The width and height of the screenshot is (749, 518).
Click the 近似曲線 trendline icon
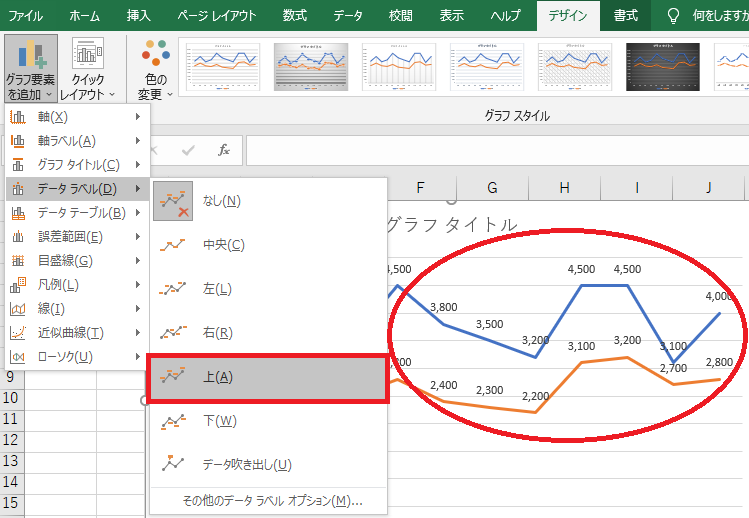18,333
